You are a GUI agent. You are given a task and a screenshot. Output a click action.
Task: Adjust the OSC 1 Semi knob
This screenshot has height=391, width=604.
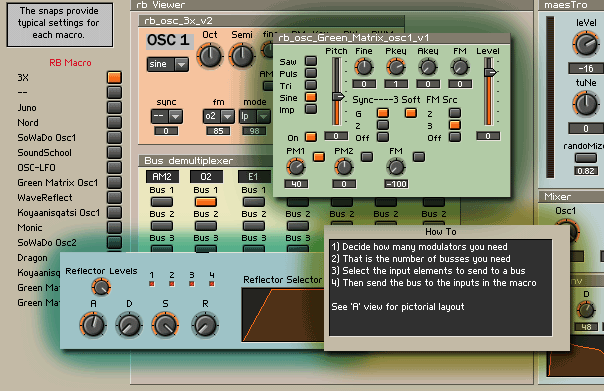point(242,56)
